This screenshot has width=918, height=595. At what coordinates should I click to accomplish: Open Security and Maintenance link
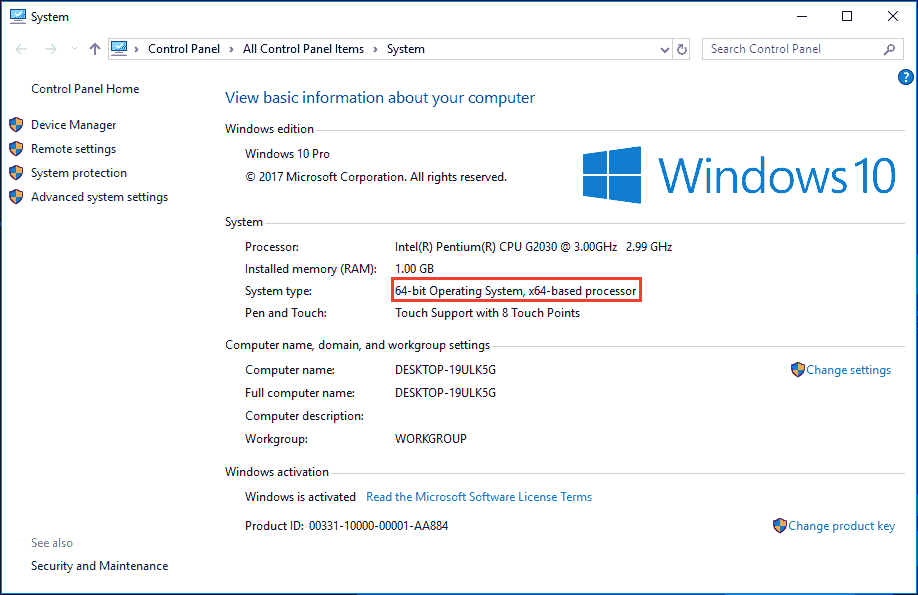tap(99, 566)
